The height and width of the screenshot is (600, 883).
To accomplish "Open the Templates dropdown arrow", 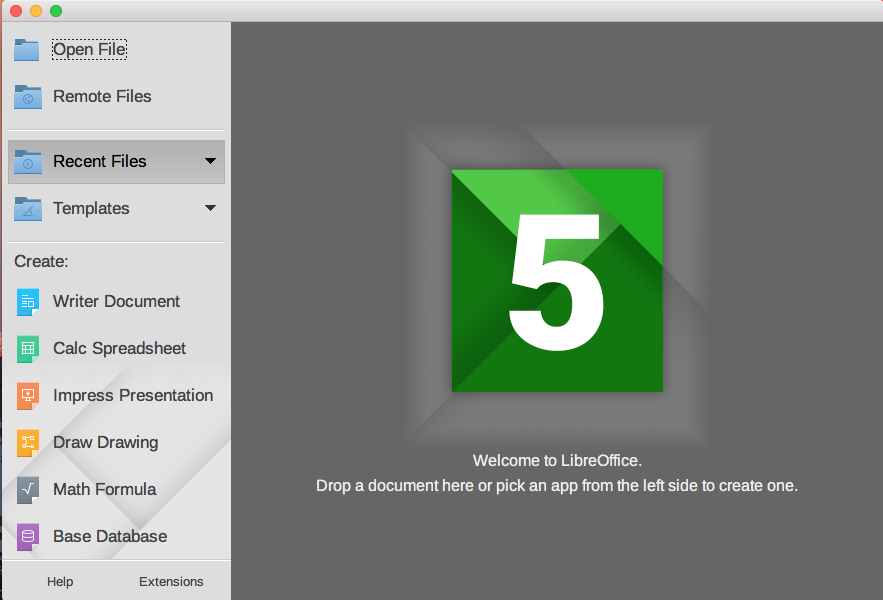I will 210,208.
